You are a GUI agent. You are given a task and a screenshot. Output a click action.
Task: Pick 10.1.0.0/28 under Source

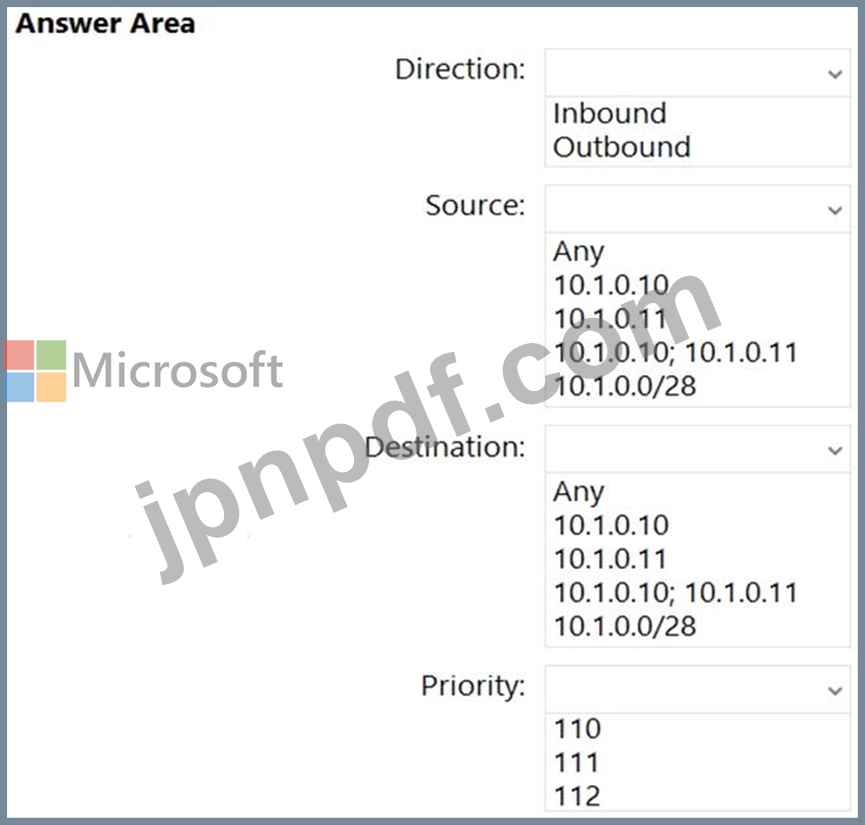[x=624, y=386]
